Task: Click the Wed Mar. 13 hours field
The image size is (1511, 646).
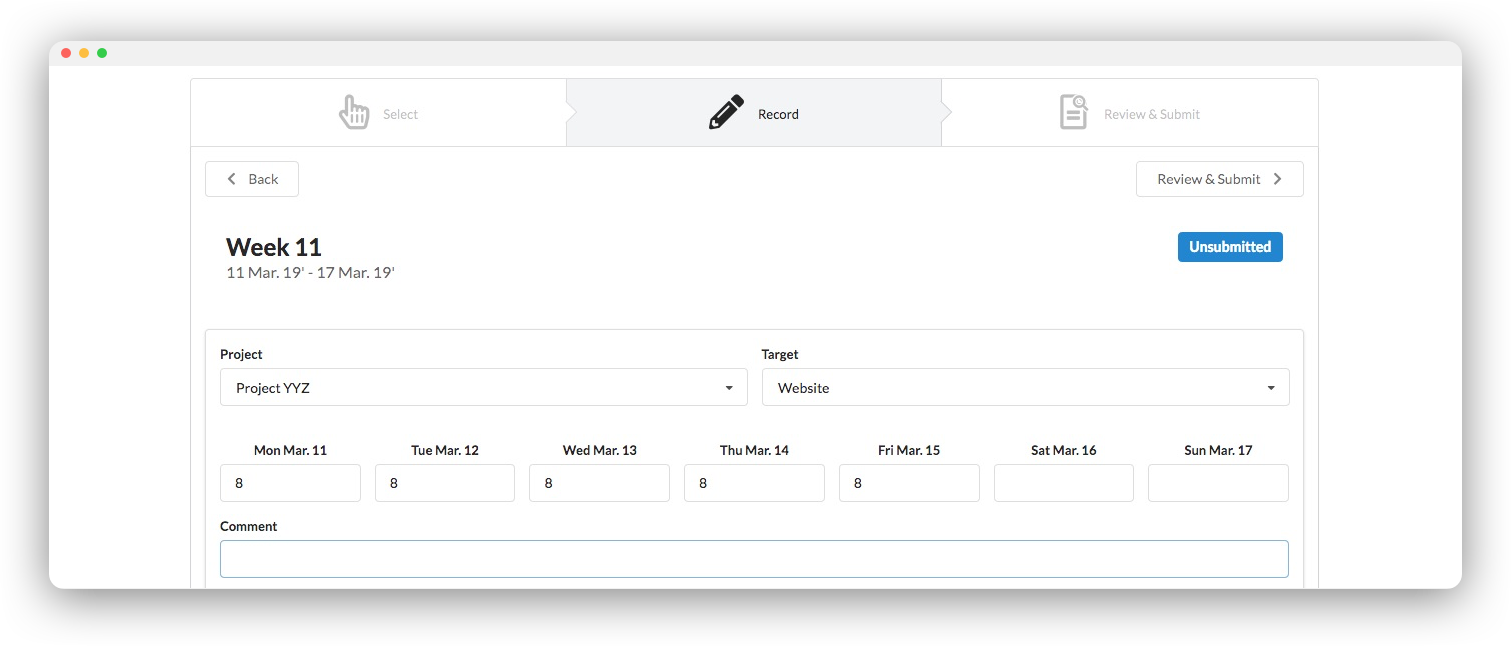Action: (x=599, y=483)
